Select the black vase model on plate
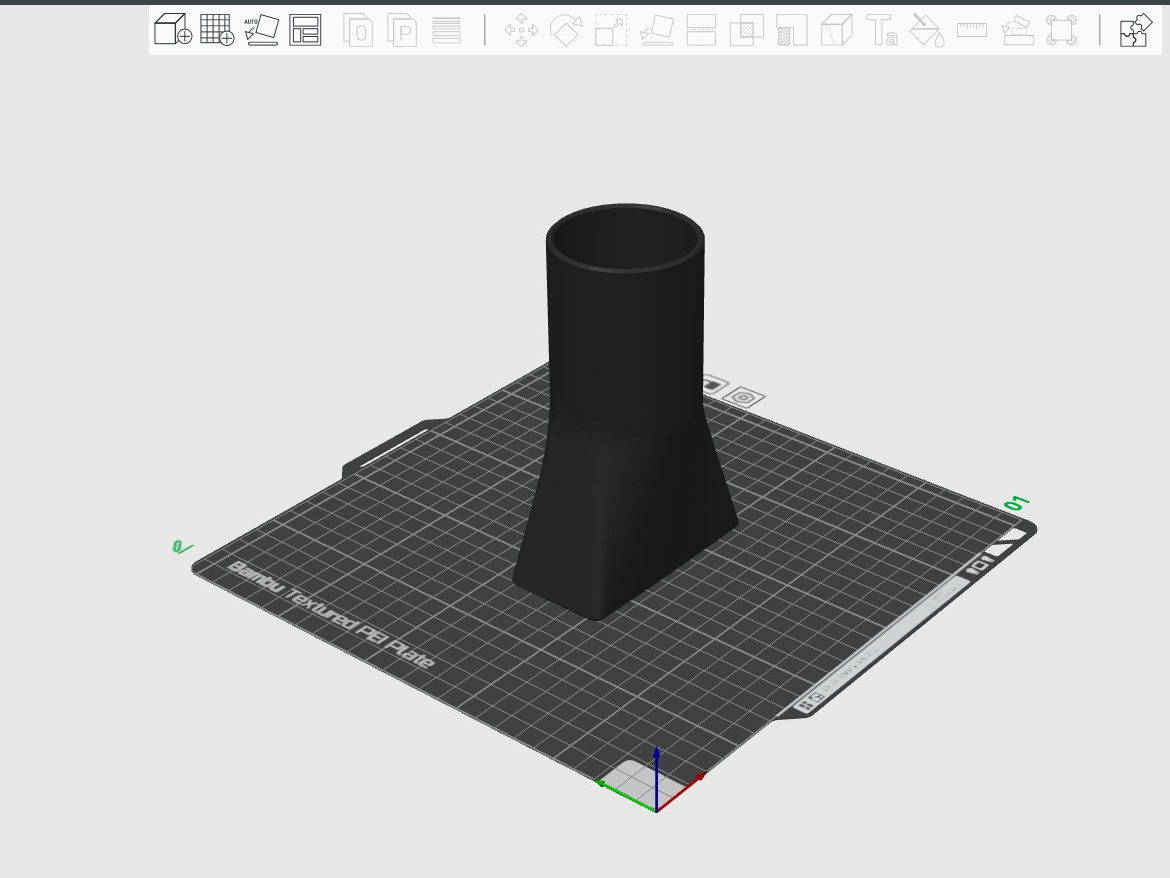The image size is (1170, 878). [625, 410]
